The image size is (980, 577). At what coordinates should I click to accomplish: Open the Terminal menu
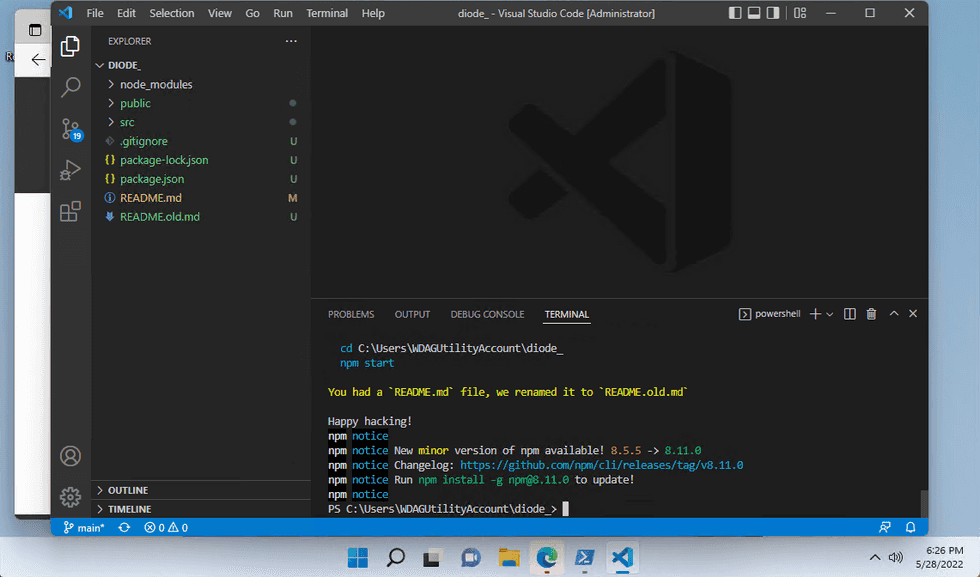327,13
